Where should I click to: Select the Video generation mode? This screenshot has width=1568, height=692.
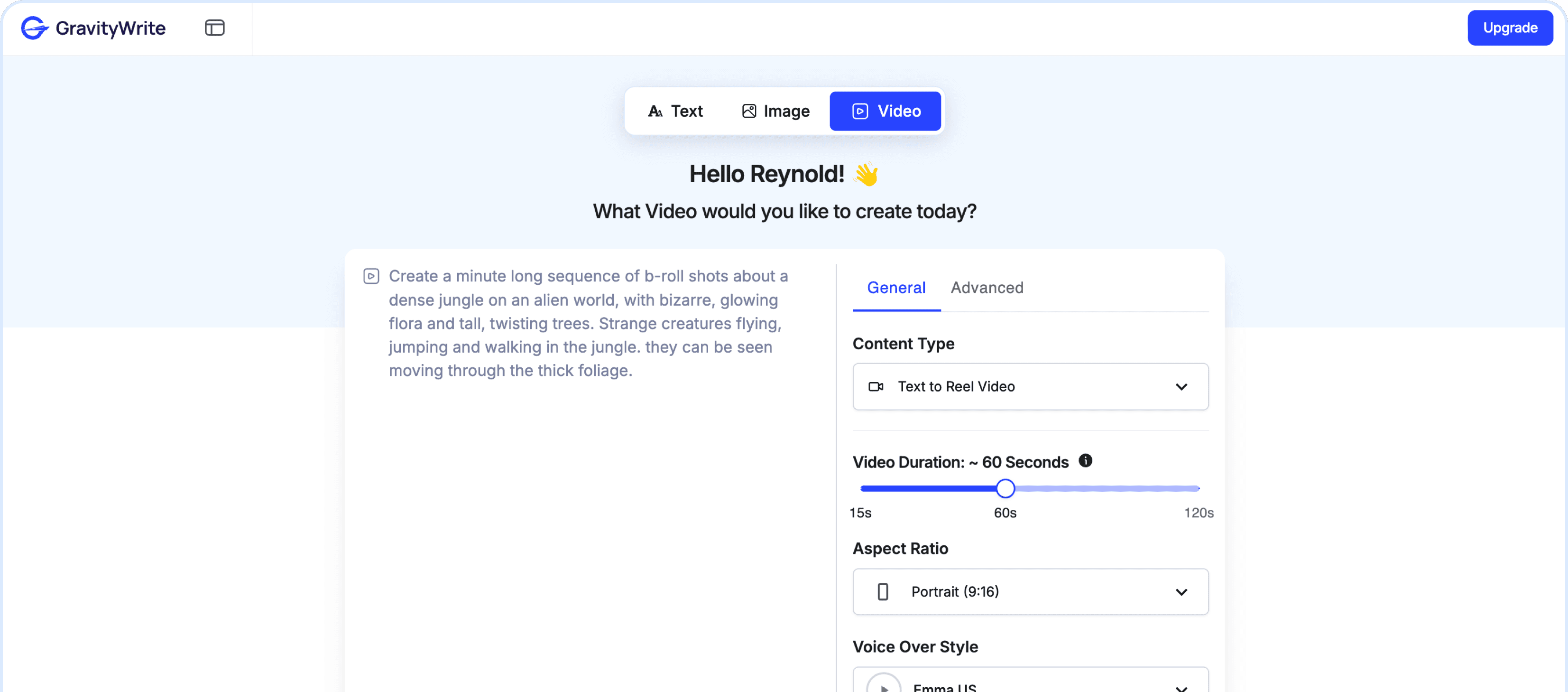click(885, 111)
